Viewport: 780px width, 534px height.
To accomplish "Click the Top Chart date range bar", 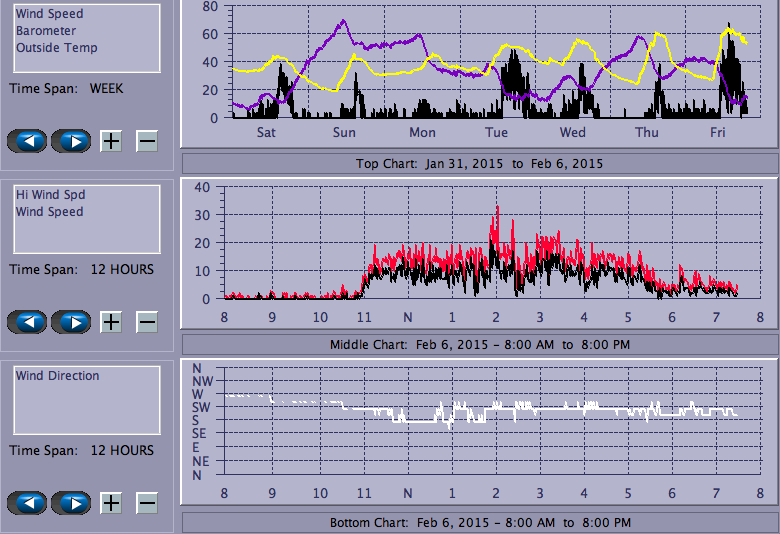I will 479,163.
